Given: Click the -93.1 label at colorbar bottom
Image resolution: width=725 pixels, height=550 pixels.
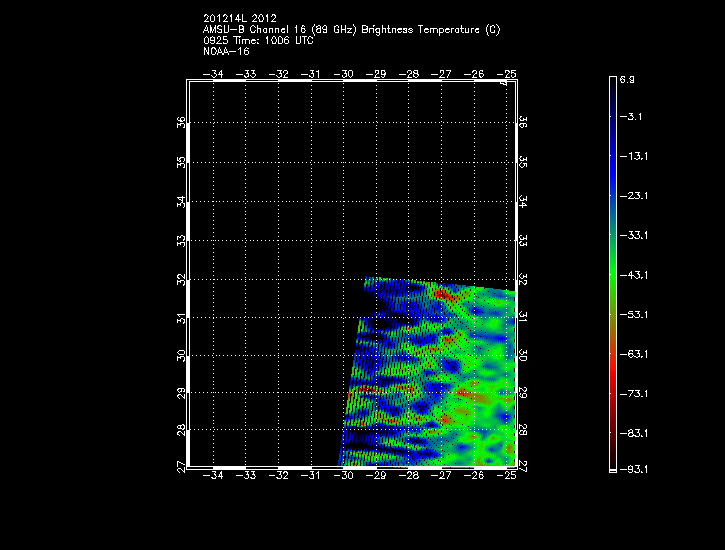Looking at the screenshot, I should [x=631, y=470].
